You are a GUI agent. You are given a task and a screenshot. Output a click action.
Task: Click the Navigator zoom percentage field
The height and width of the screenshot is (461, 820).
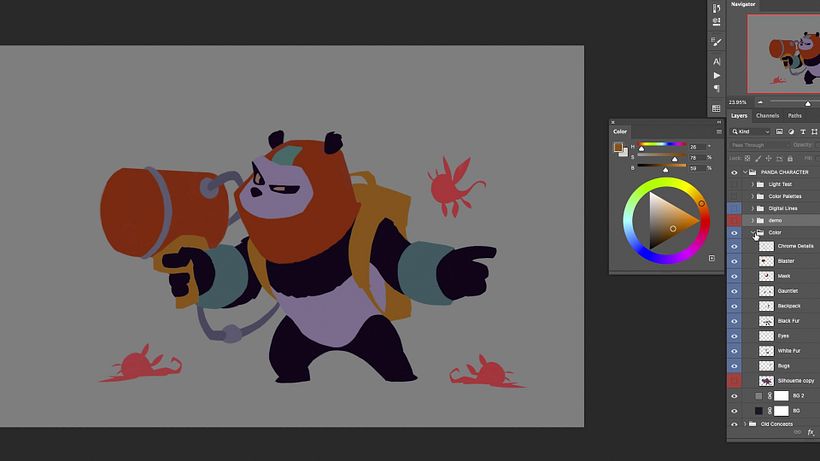tap(738, 102)
